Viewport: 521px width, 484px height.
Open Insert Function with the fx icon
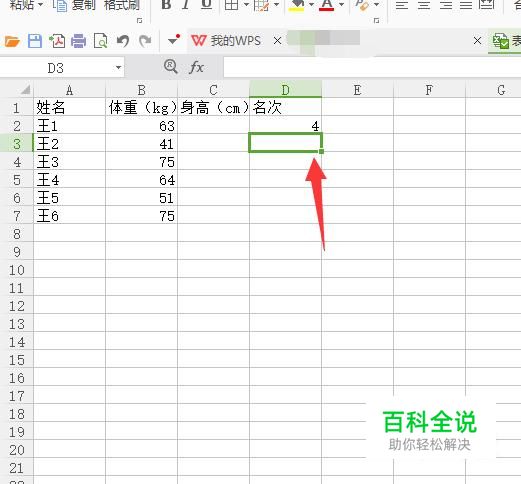196,68
